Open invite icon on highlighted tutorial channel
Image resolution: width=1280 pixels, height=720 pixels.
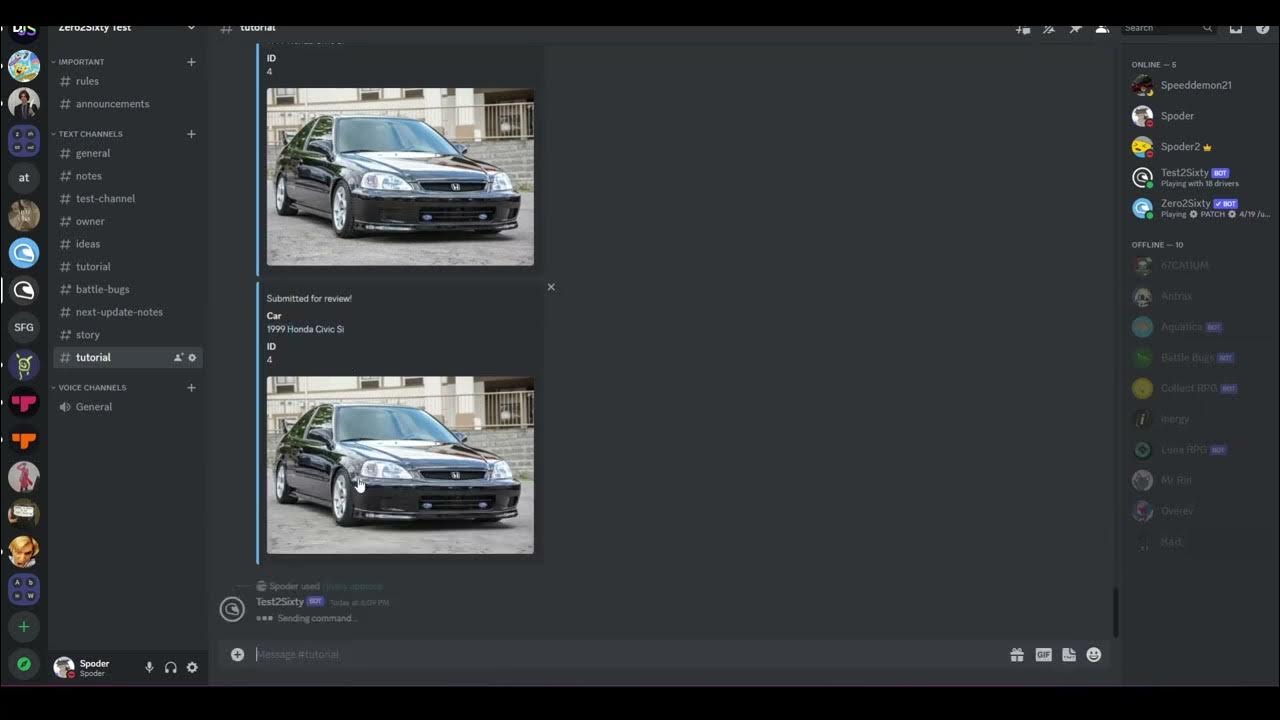[178, 358]
